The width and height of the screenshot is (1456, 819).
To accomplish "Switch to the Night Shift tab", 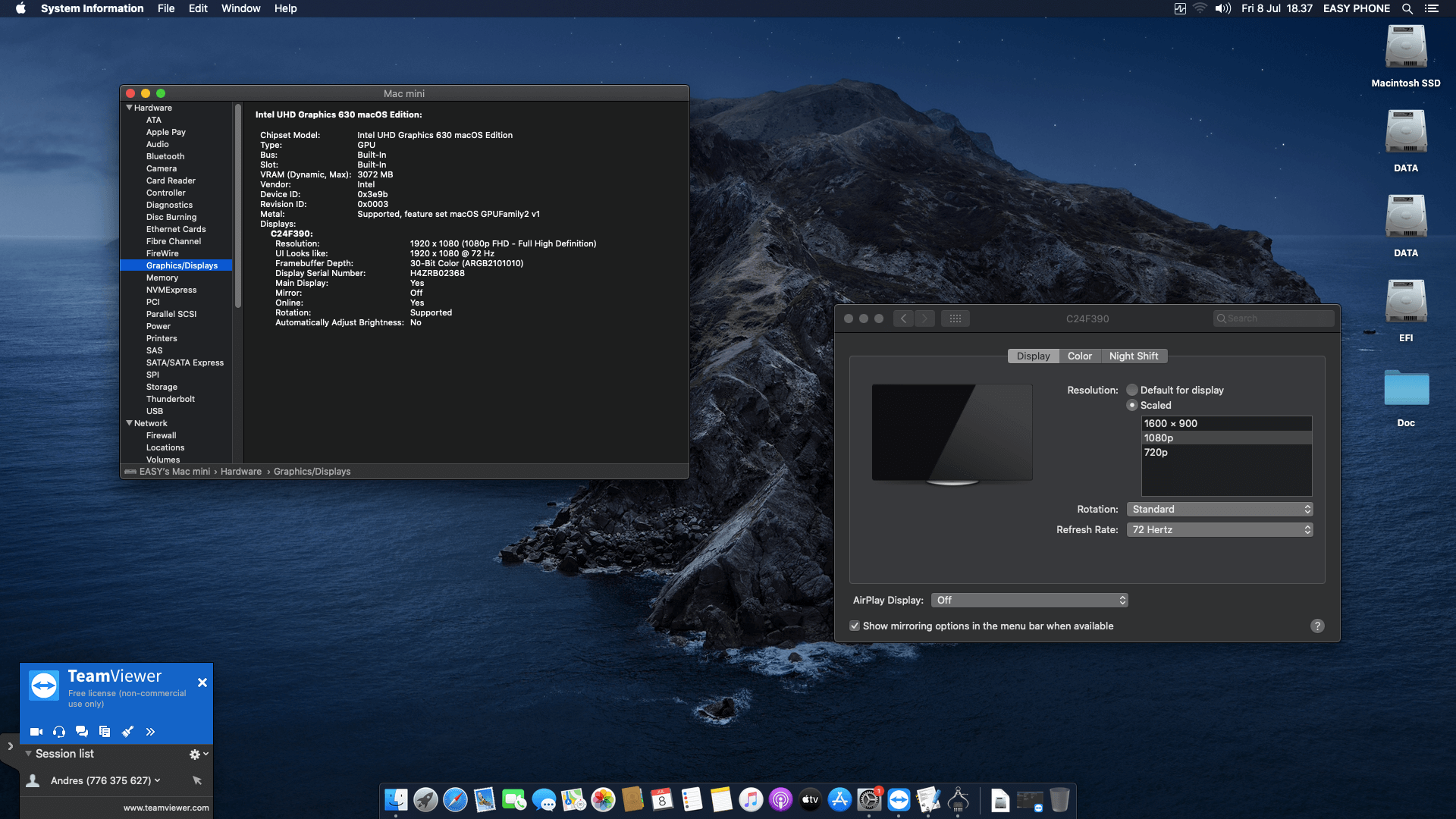I will pyautogui.click(x=1133, y=356).
